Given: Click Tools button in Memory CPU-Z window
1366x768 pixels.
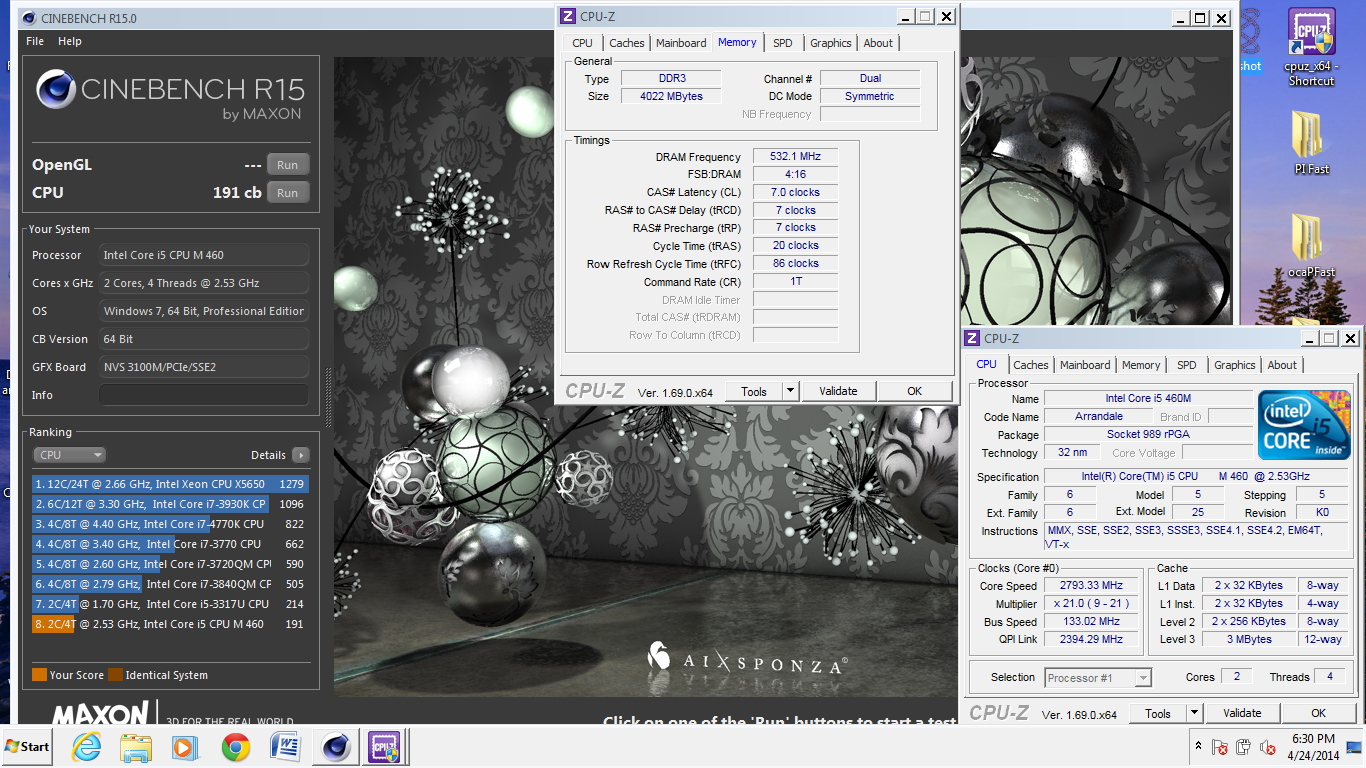Looking at the screenshot, I should (x=754, y=391).
